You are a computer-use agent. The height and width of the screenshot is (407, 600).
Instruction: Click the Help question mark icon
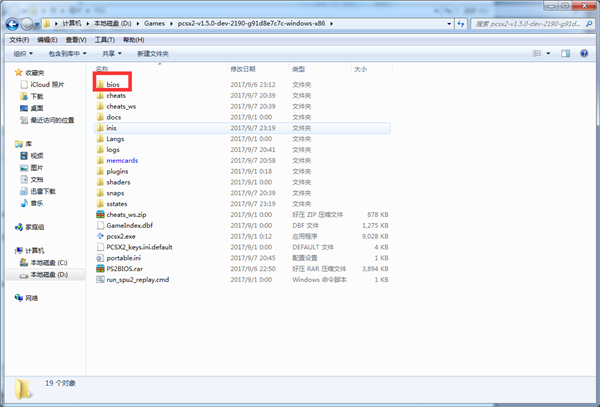pos(584,53)
